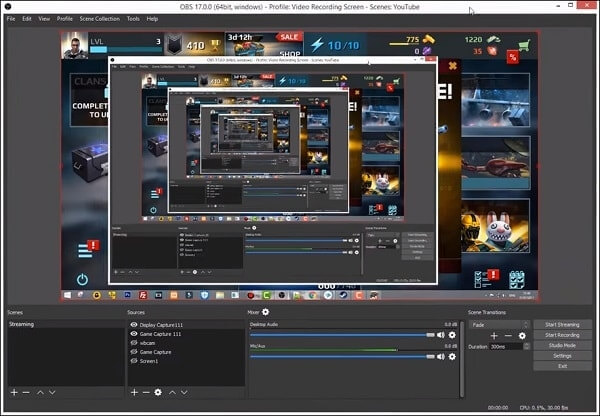Open Desktop Audio gear options

click(452, 335)
